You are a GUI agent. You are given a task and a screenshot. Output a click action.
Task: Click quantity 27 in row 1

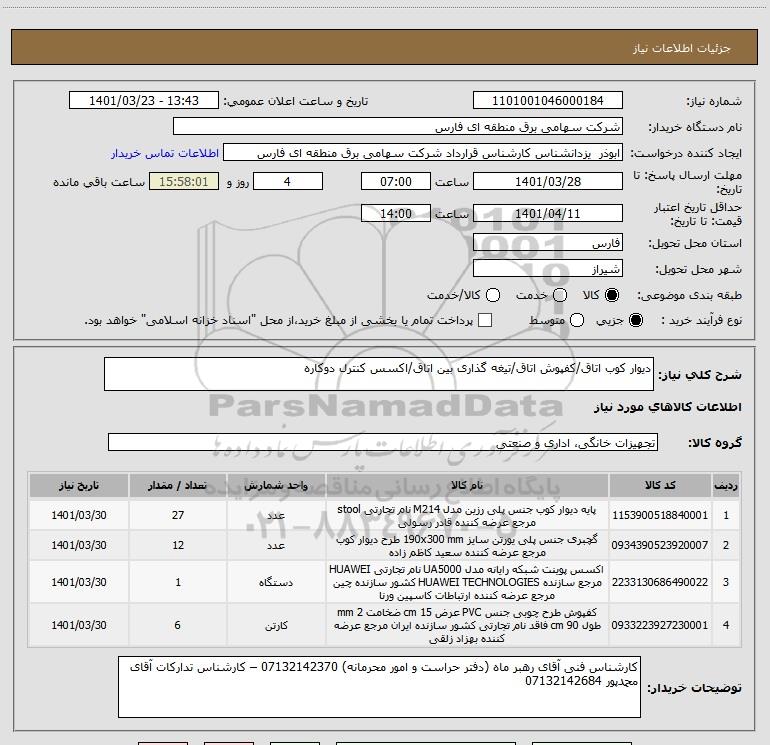(178, 515)
